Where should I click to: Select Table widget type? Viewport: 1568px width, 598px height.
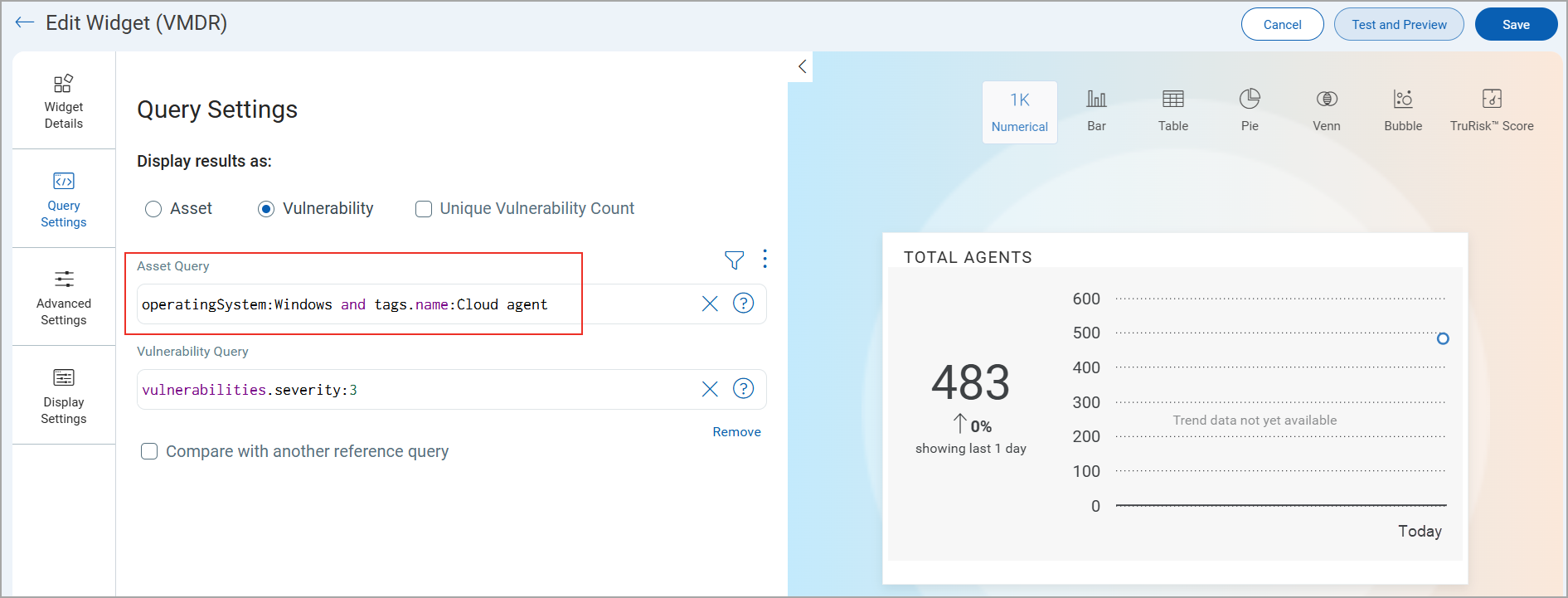point(1173,112)
